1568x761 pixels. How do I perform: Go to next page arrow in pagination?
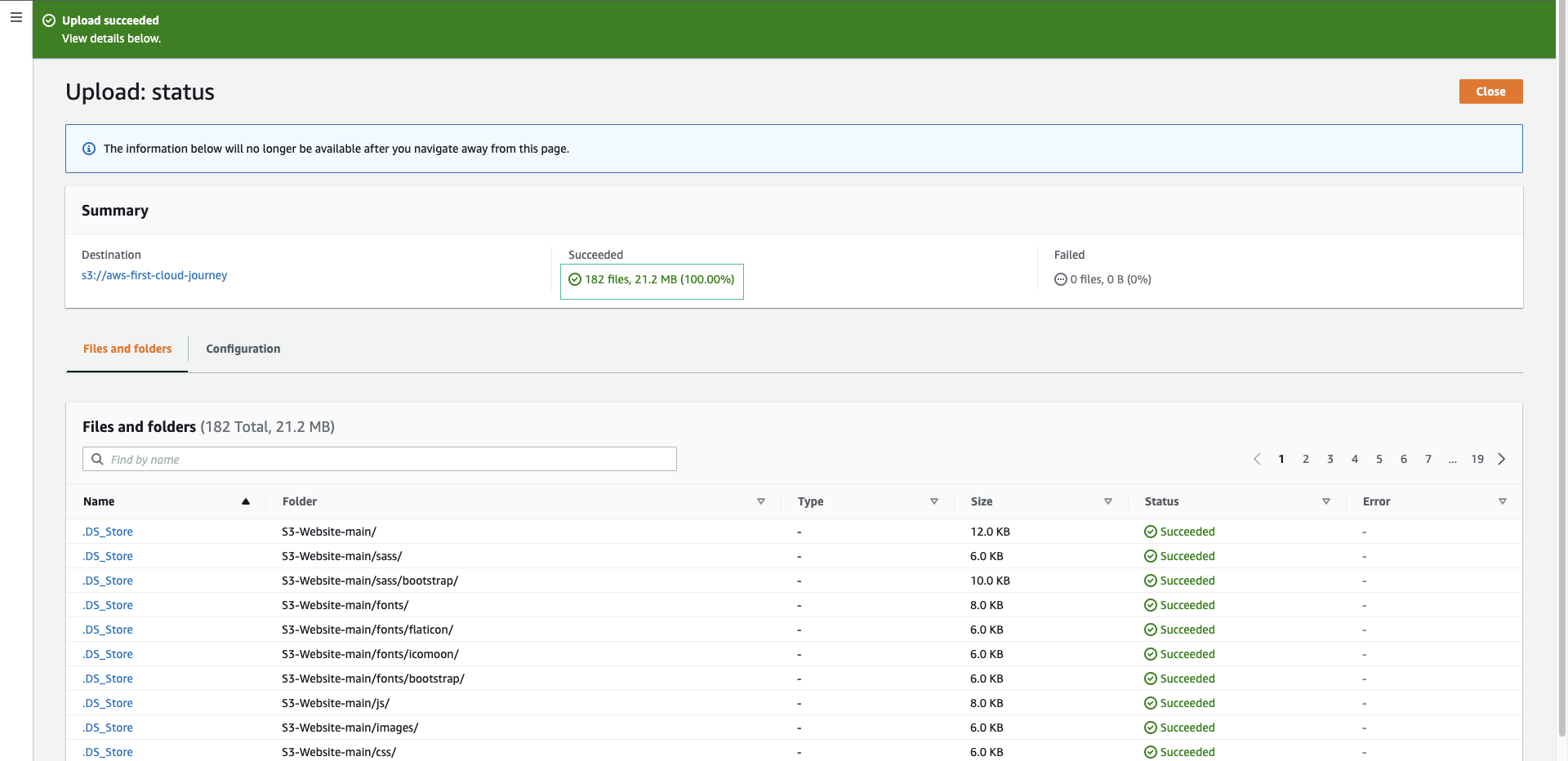pos(1502,459)
